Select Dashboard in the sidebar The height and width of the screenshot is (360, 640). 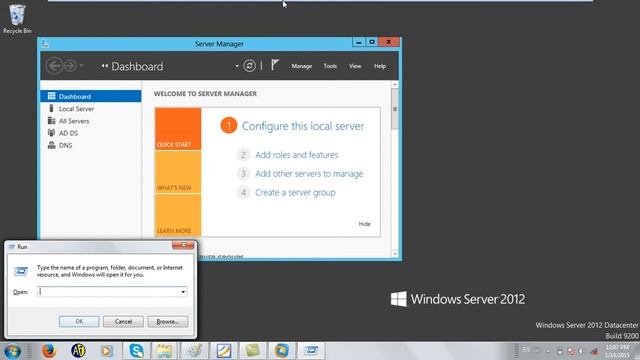click(x=91, y=96)
